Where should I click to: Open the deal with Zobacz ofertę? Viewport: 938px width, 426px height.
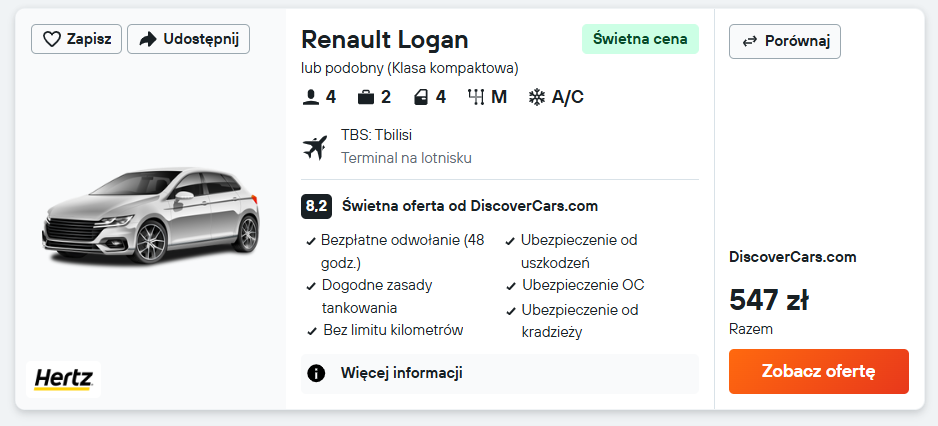pos(818,372)
